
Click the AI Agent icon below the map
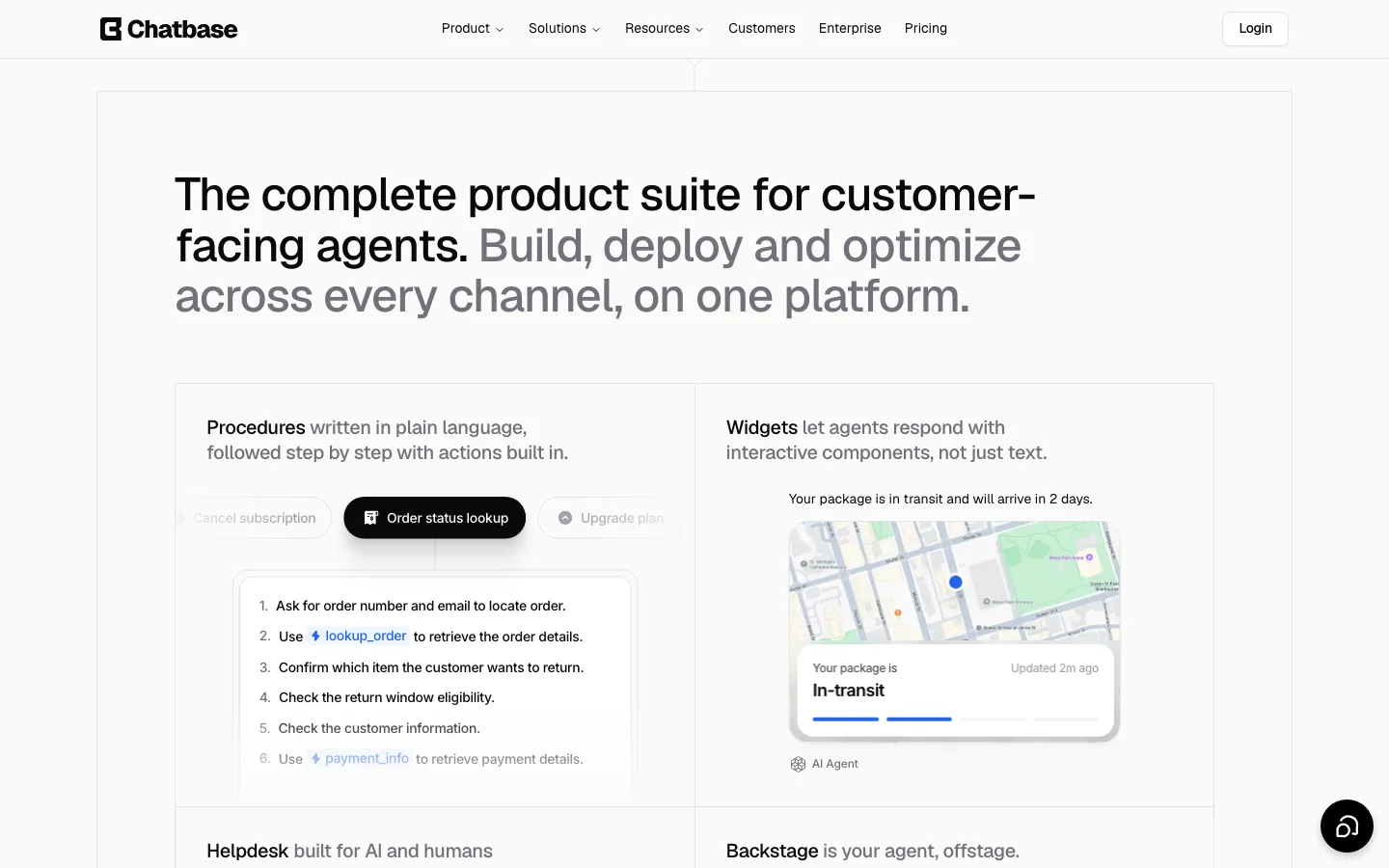click(x=798, y=764)
